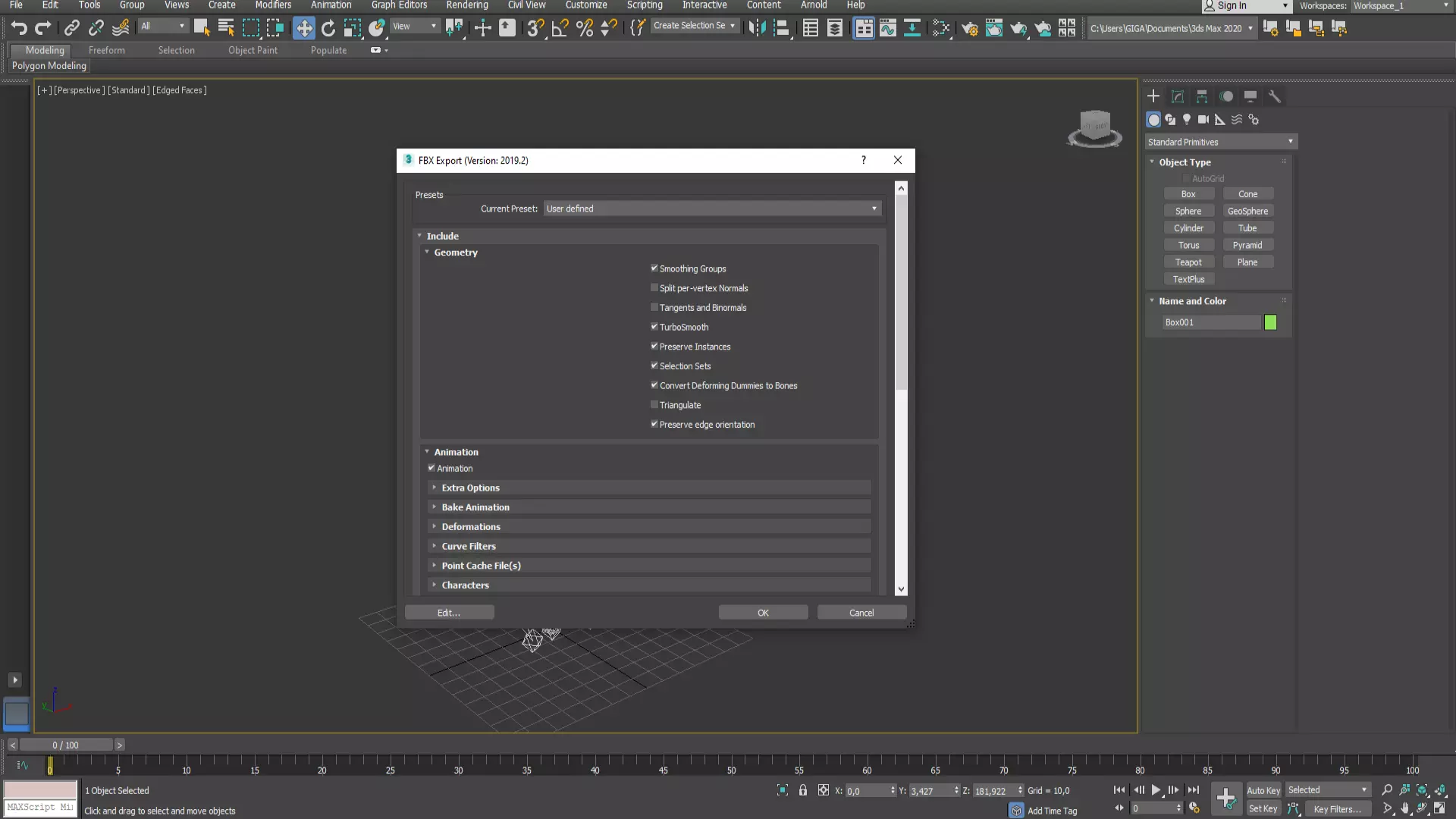1456x819 pixels.
Task: Expand the Bake Animation section
Action: (x=475, y=507)
